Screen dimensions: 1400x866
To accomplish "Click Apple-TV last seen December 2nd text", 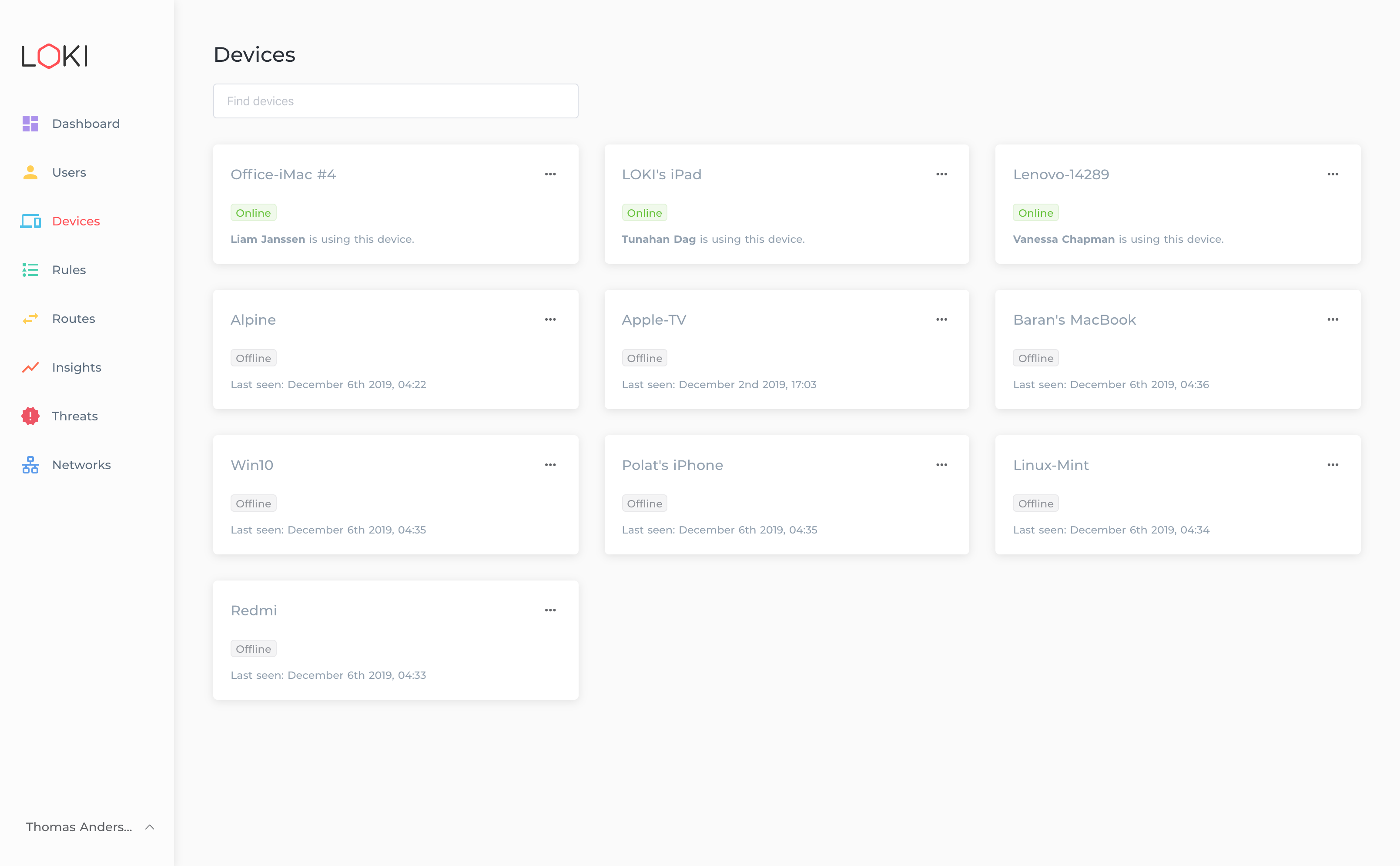I will (719, 385).
